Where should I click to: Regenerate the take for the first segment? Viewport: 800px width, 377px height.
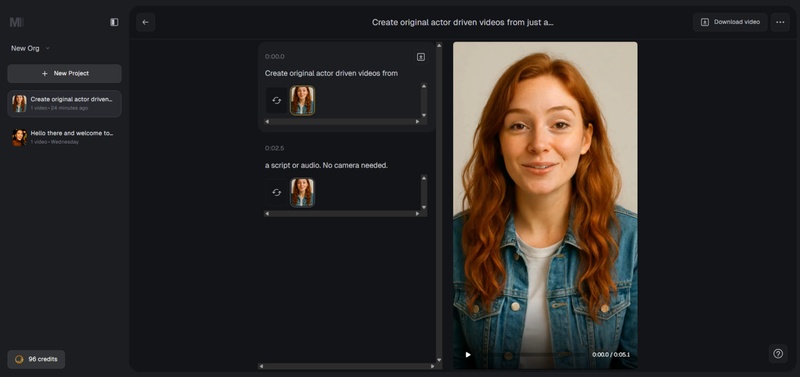click(x=277, y=100)
